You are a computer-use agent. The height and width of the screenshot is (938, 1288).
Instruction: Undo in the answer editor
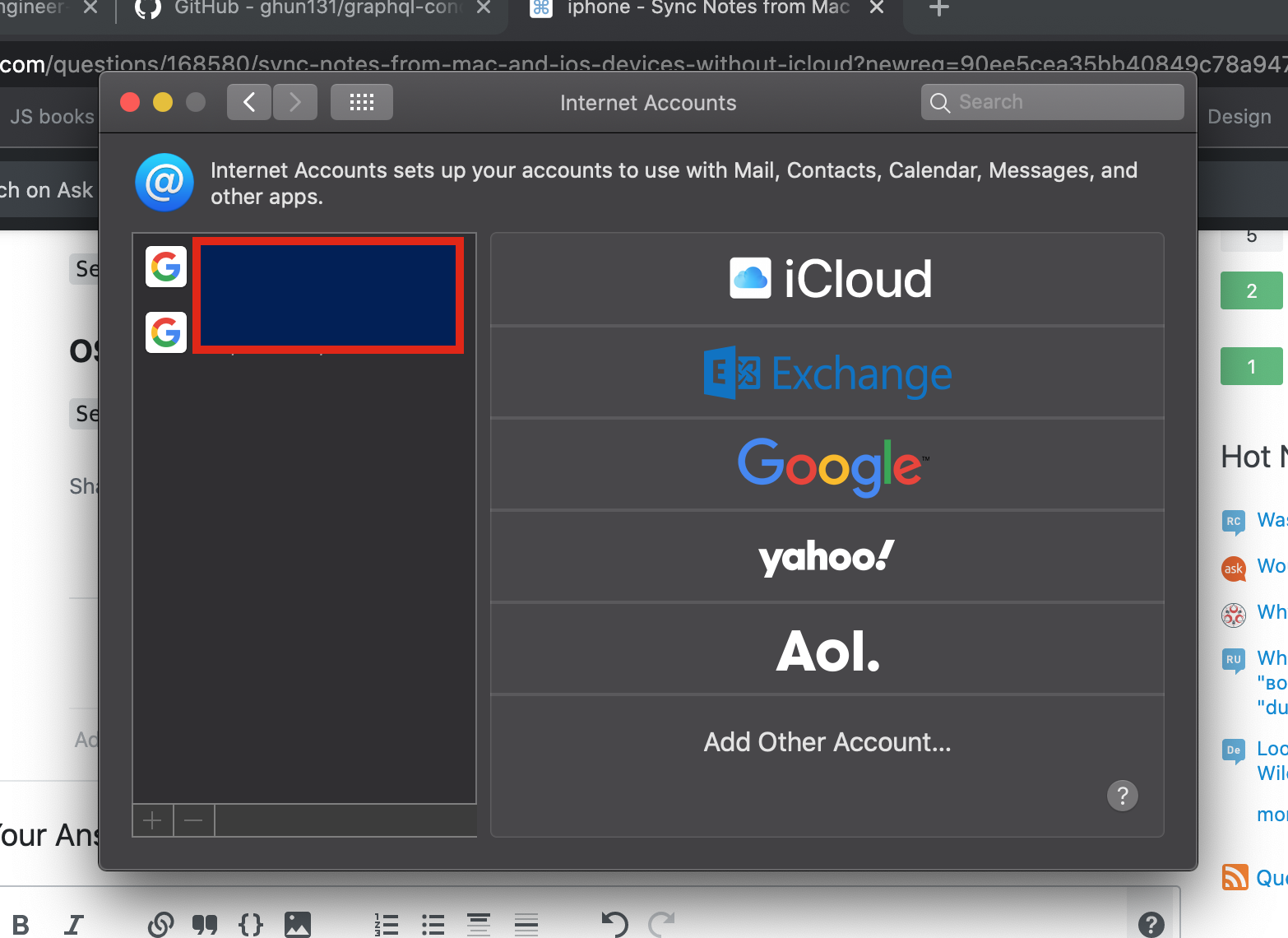tap(614, 925)
